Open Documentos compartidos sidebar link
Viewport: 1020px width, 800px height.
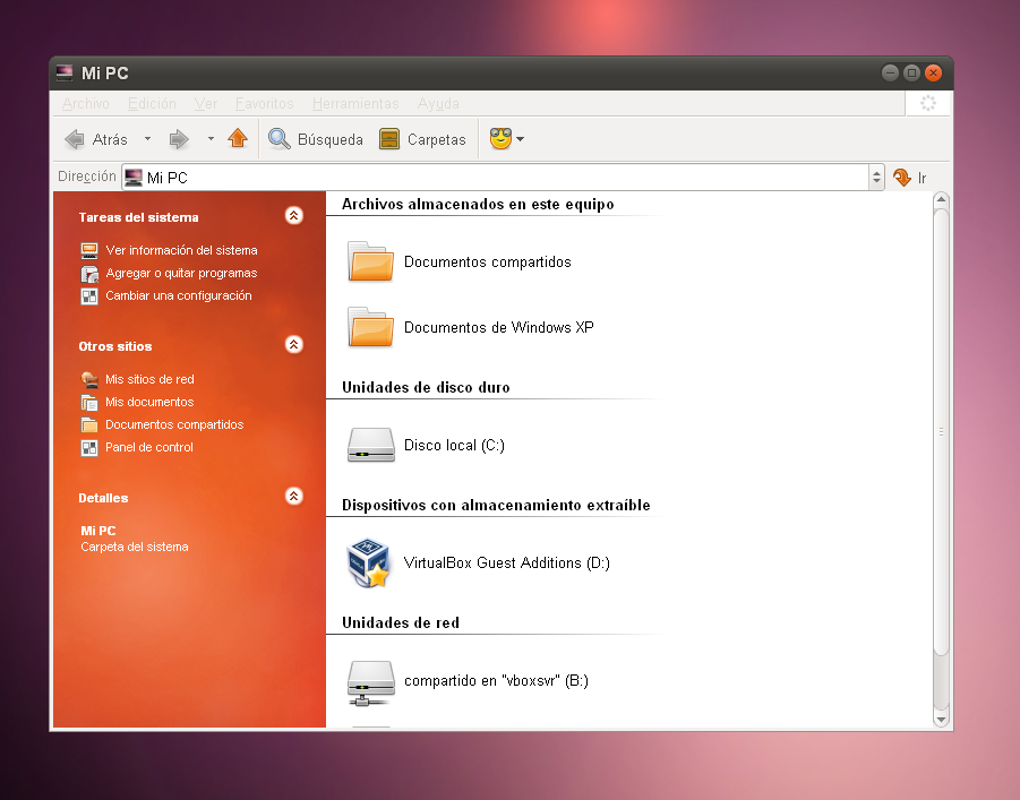pyautogui.click(x=174, y=425)
